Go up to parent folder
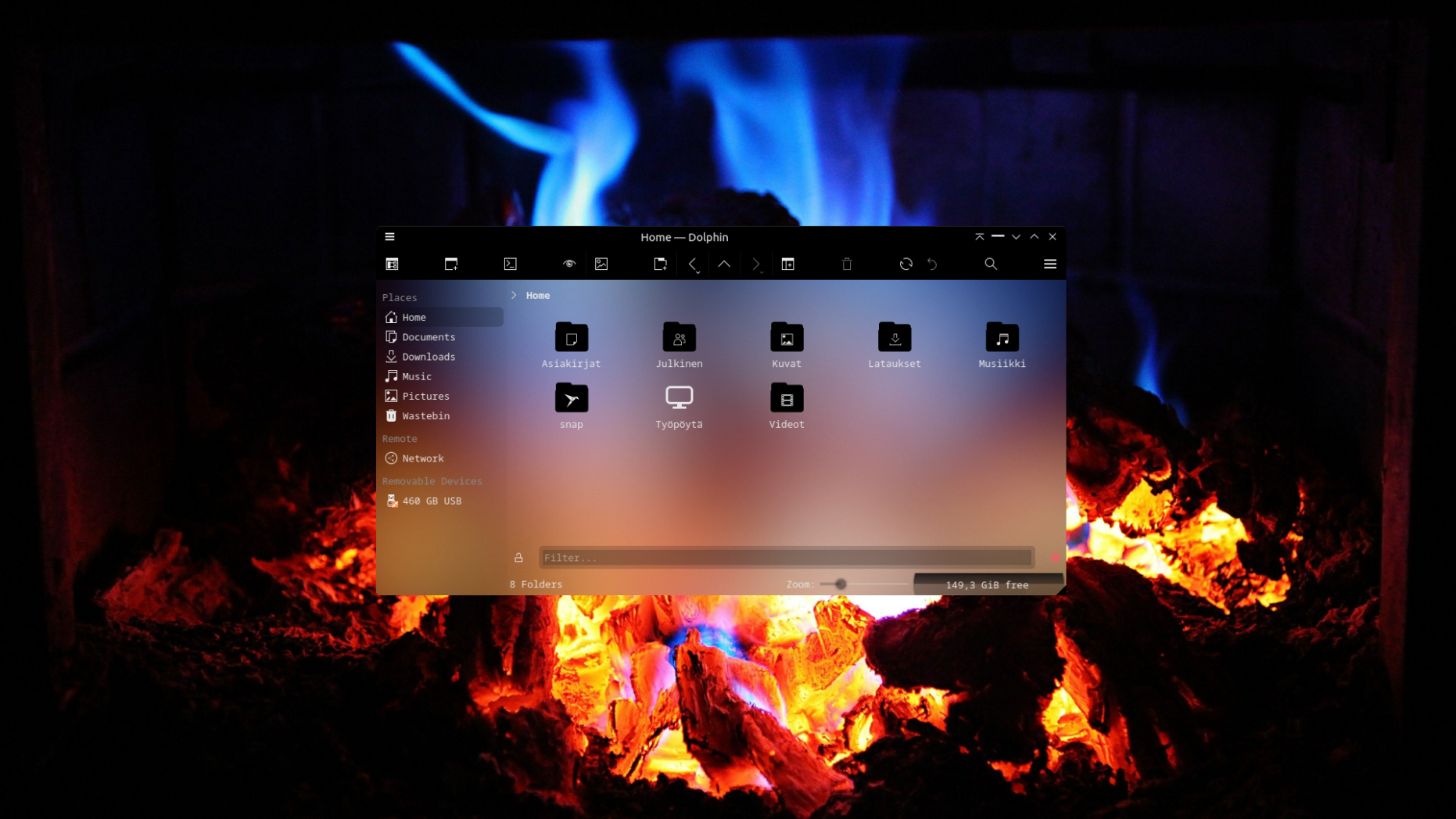Screen dimensions: 1456x819 pos(724,264)
